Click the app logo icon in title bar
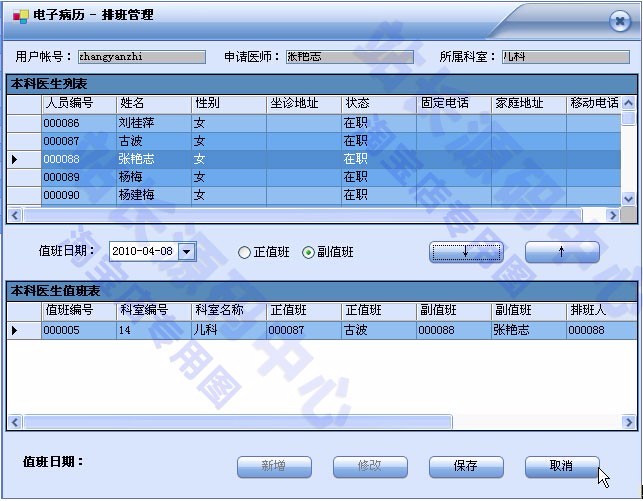Screen dimensions: 643x501 point(19,16)
